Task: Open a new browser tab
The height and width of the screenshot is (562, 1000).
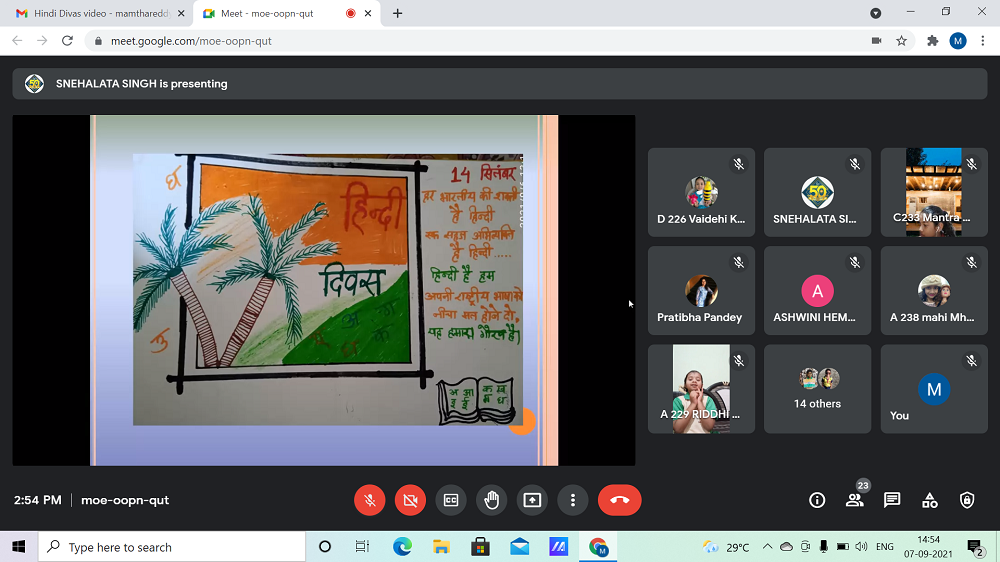Action: (398, 14)
